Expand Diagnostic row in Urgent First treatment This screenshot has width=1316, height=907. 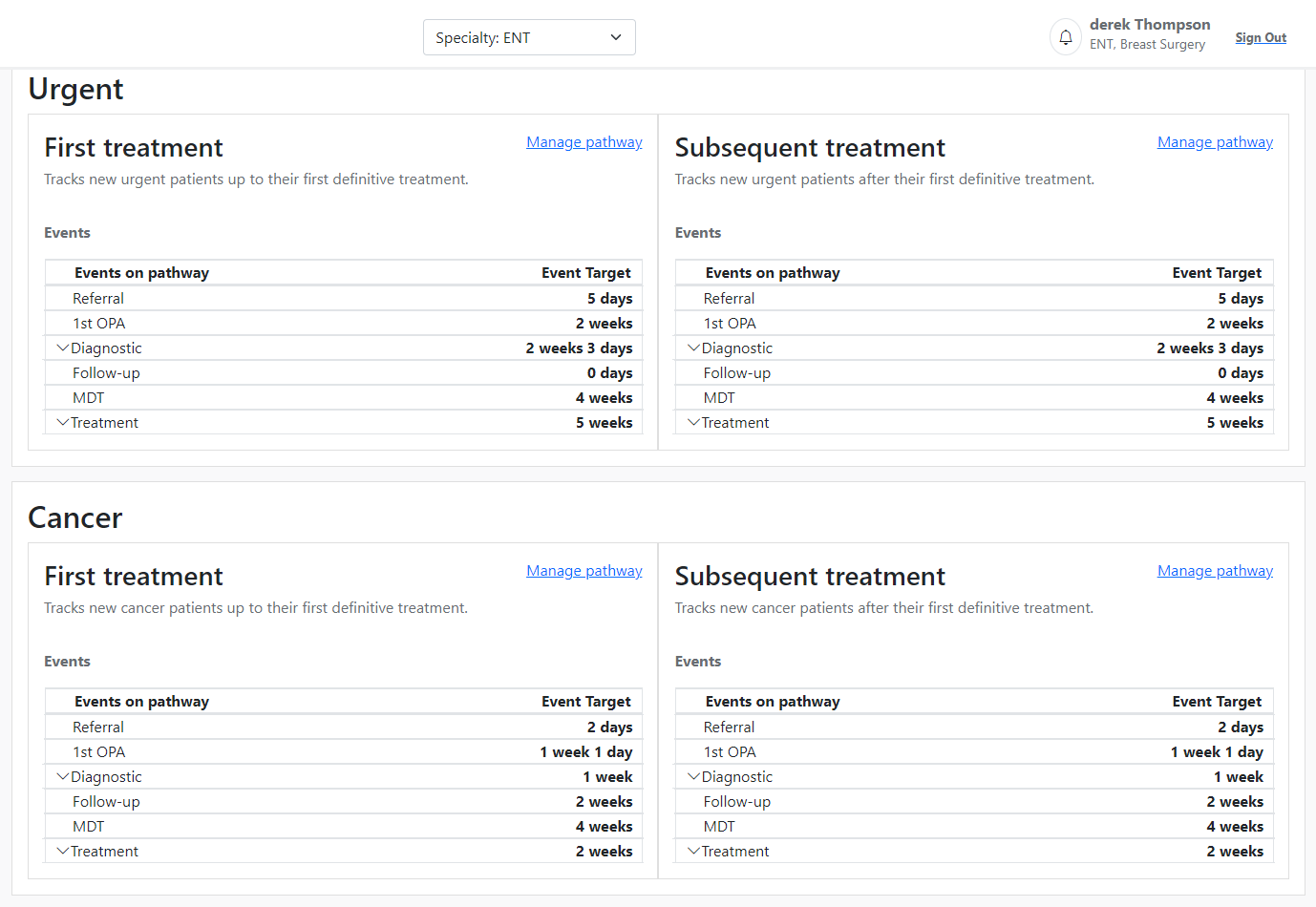click(63, 348)
